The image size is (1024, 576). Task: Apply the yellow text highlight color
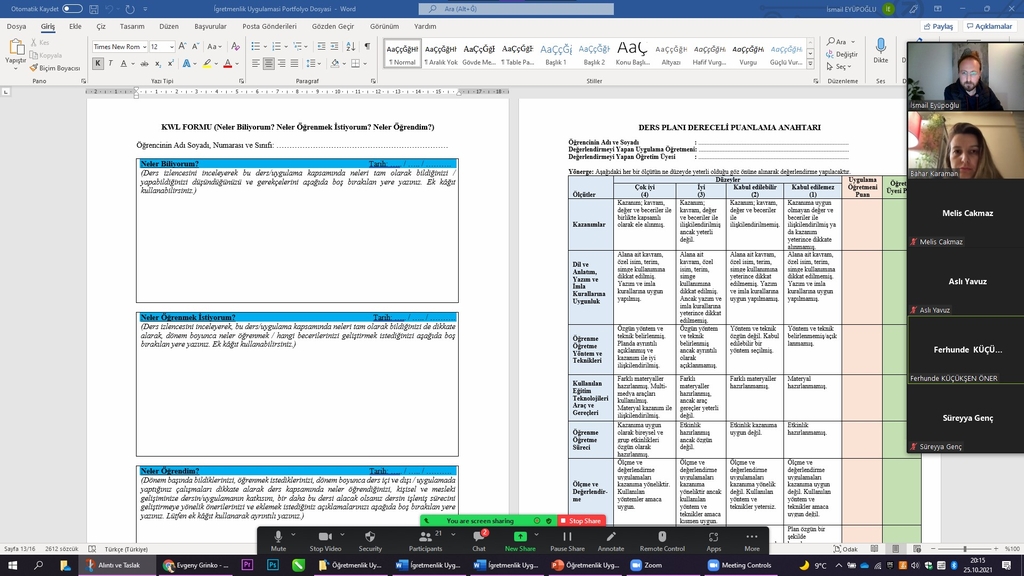click(x=206, y=63)
